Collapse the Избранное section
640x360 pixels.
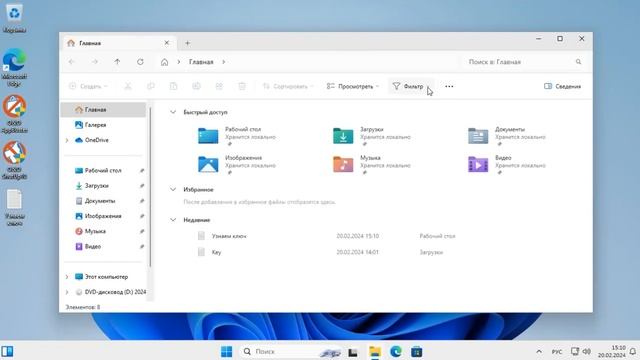coord(173,189)
